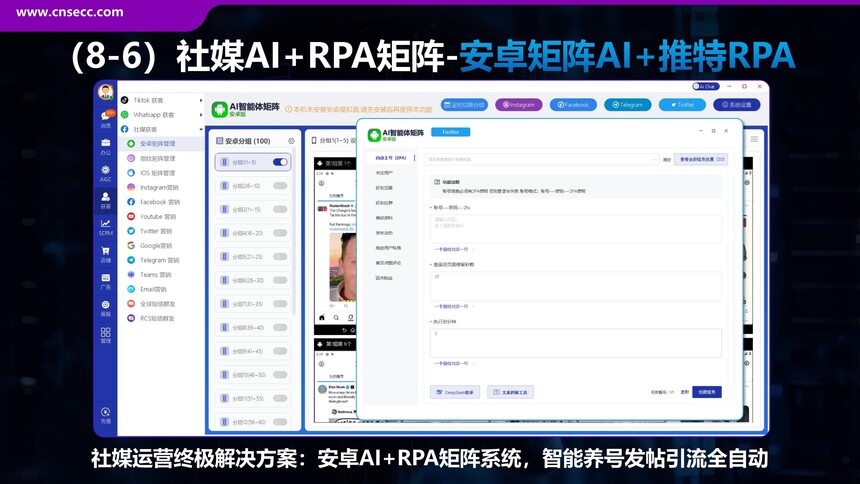Enable the 分组7(31~35) switch
This screenshot has width=860, height=484.
coord(280,303)
